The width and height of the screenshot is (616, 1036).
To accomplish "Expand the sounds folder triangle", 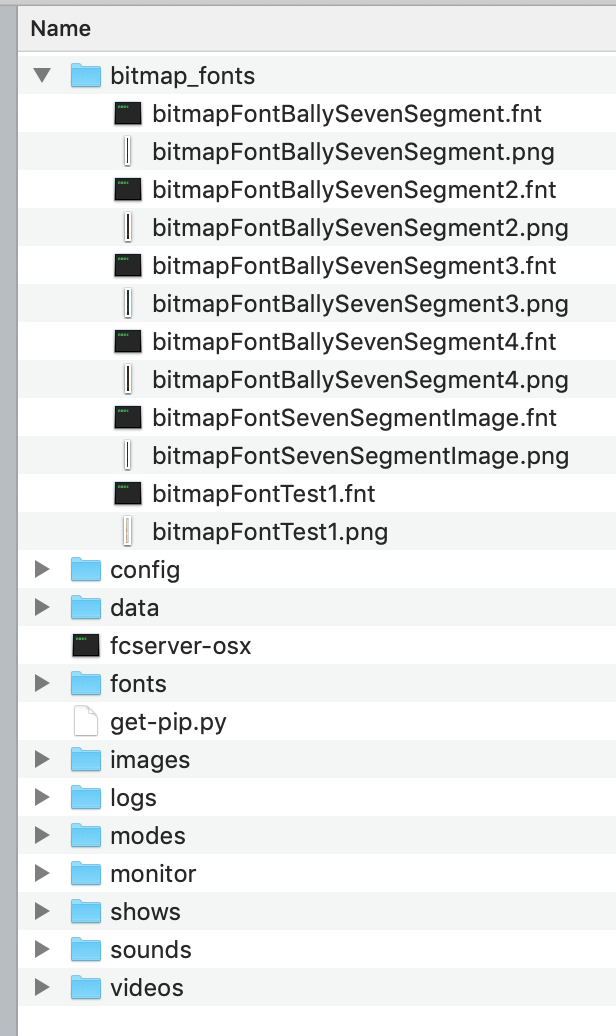I will pyautogui.click(x=42, y=950).
